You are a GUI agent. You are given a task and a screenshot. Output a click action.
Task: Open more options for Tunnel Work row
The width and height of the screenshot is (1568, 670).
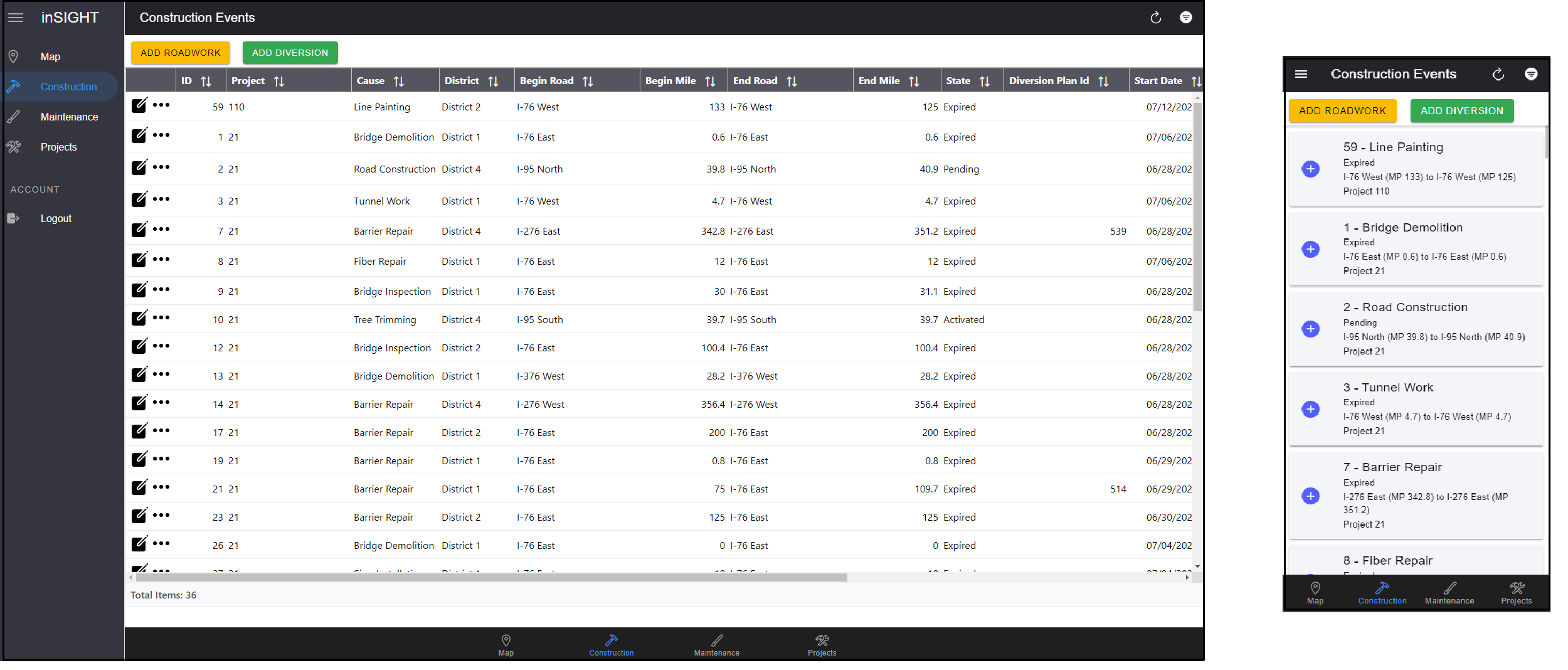[161, 199]
